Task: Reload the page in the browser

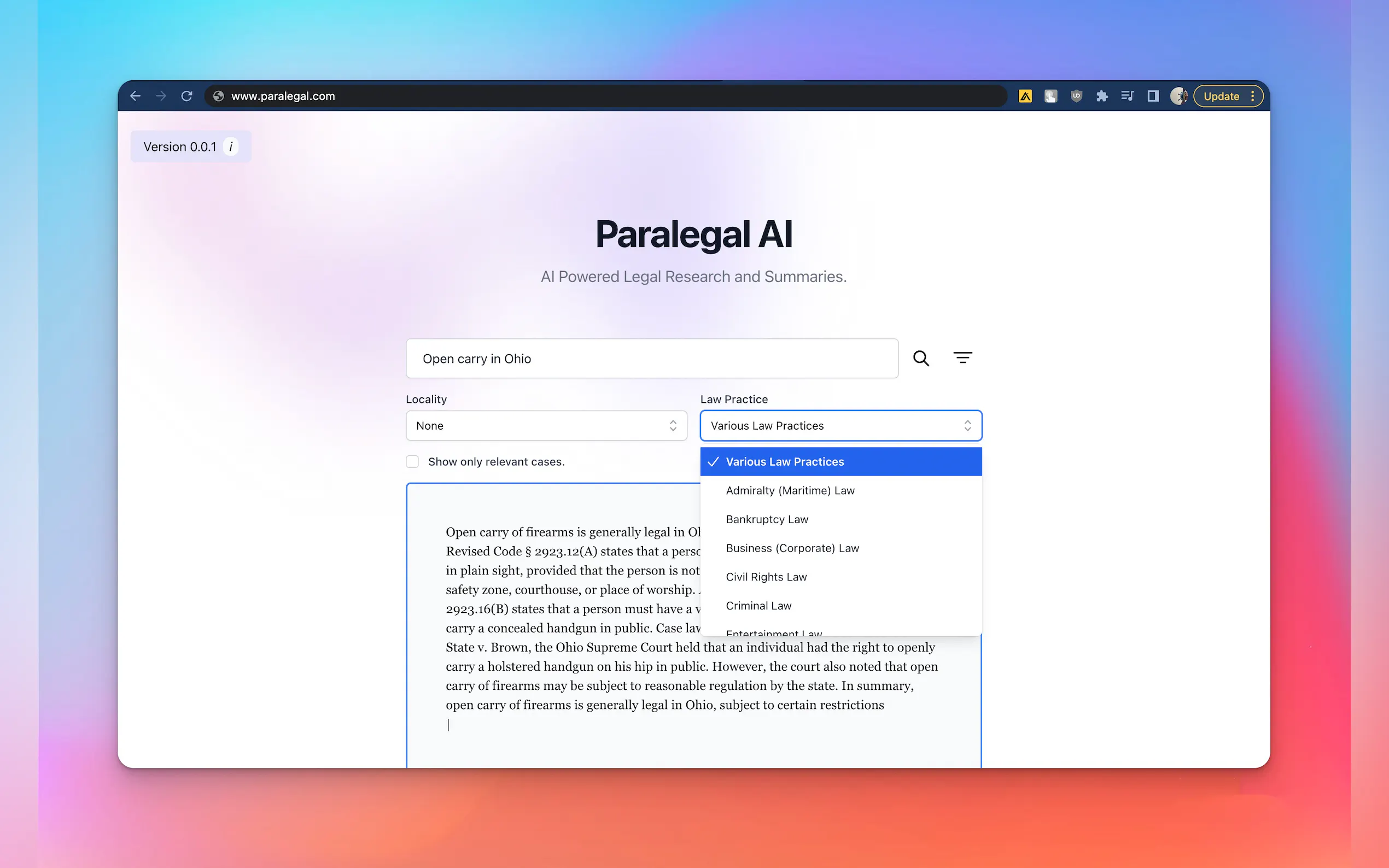Action: [186, 96]
